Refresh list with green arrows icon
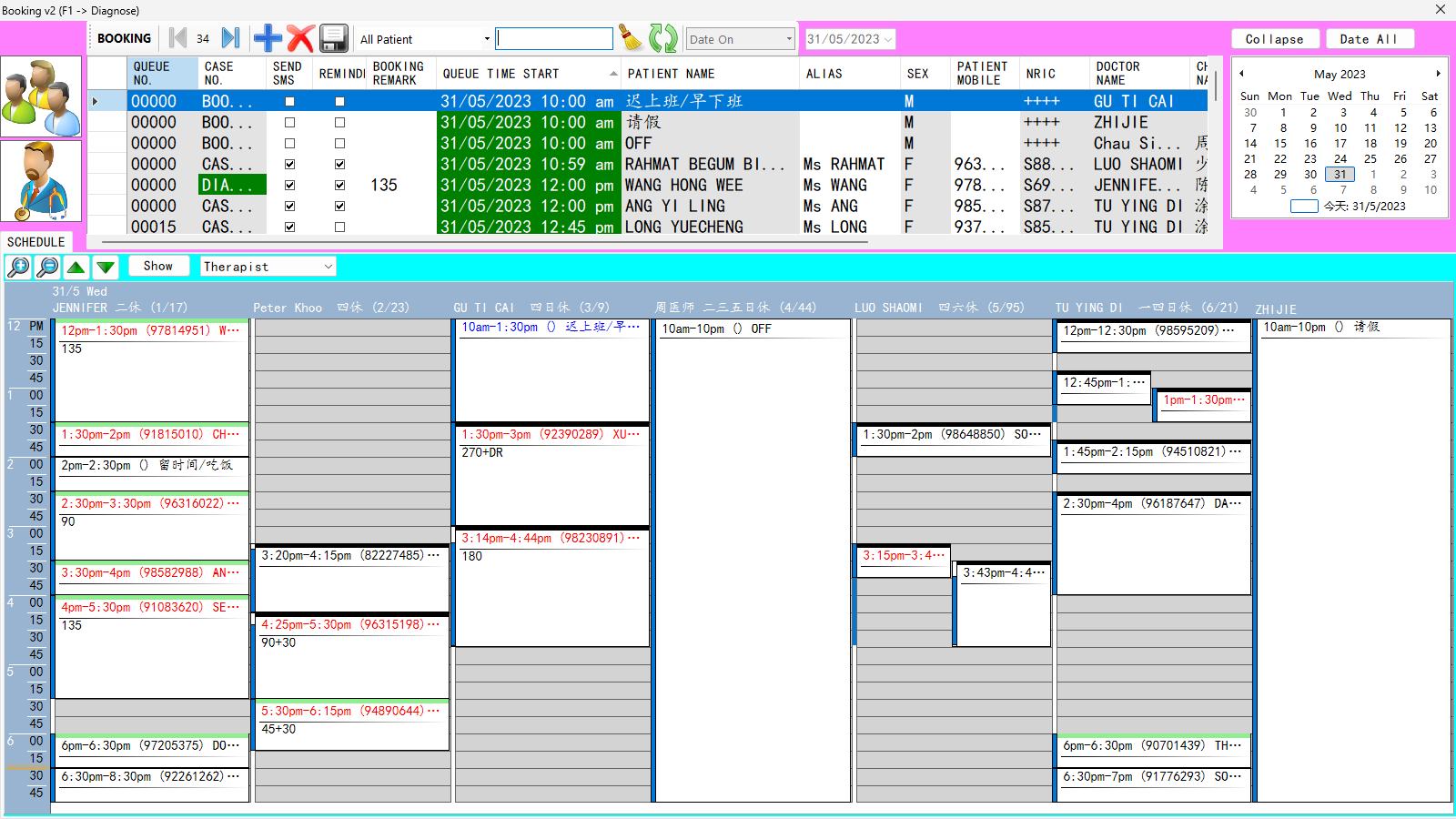The image size is (1456, 819). 662,38
